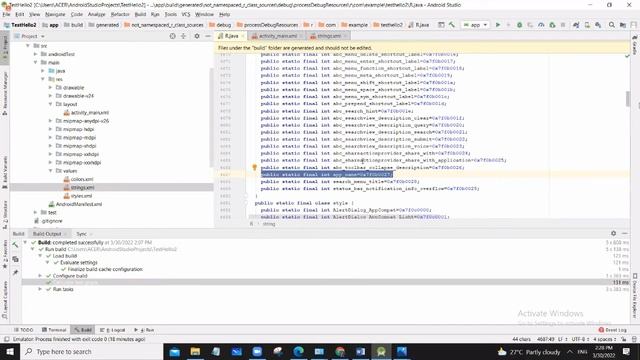Click '4 spaces' indent in status bar
This screenshot has width=640, height=360.
(604, 339)
